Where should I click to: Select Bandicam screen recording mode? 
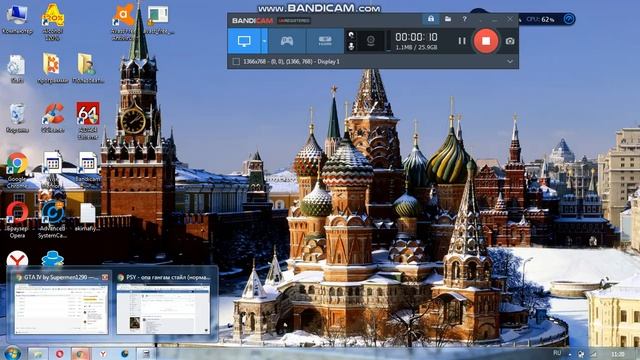244,41
